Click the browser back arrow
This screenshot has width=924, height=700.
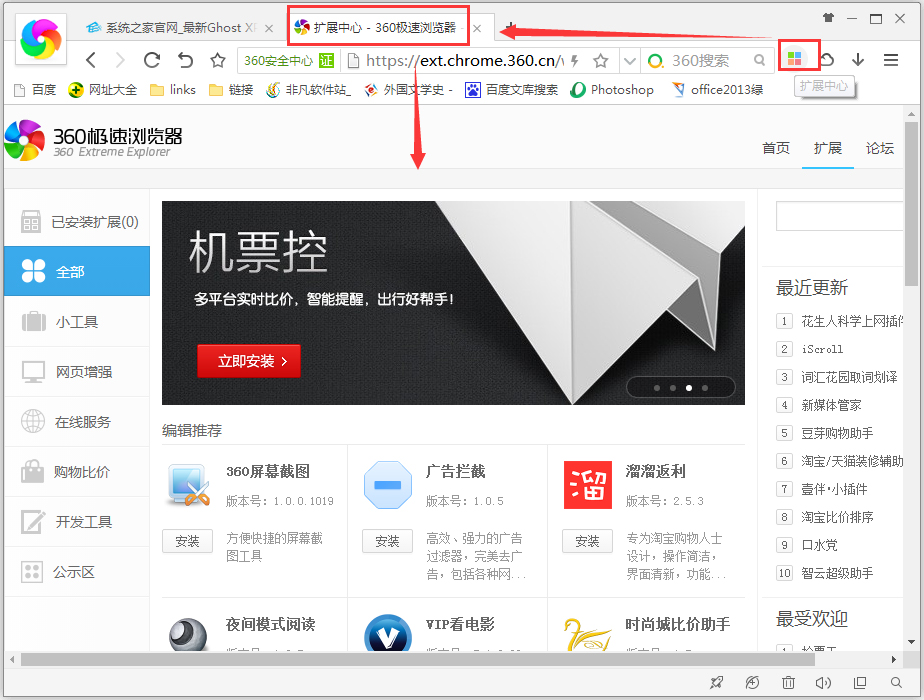[91, 60]
